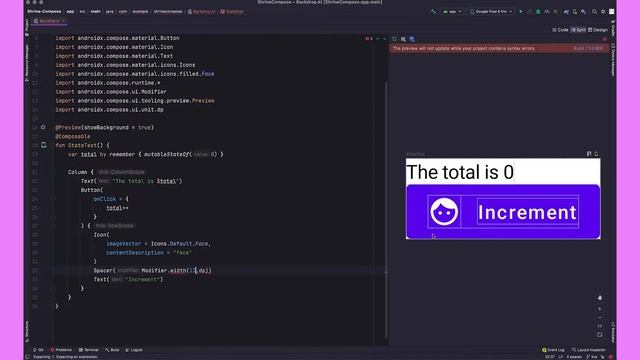Image resolution: width=640 pixels, height=360 pixels.
Task: Click the rightmost icon above the StateTest preview
Action: tap(596, 154)
